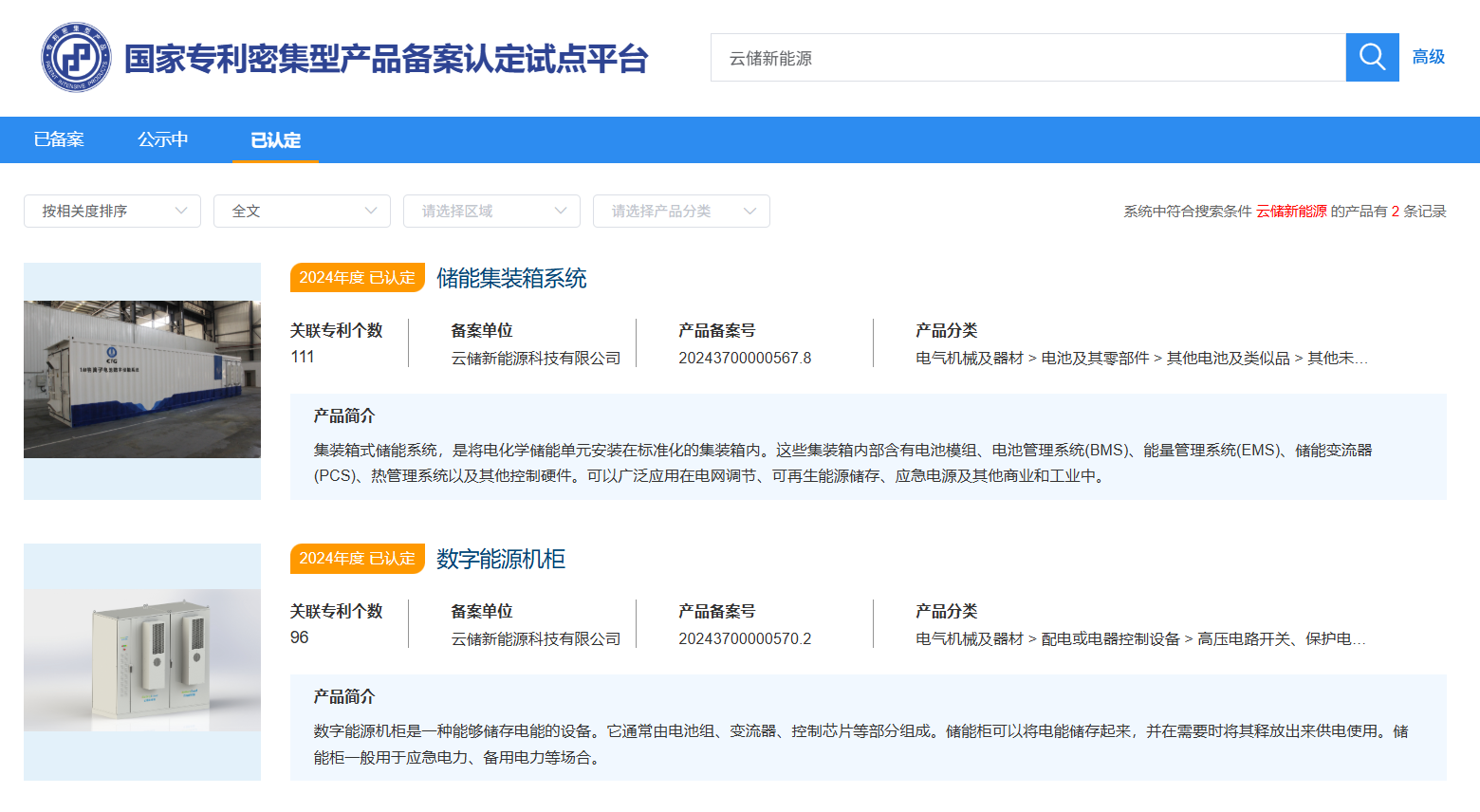View the 数字能源机柜 cabinet thumbnail
Screen dimensions: 1480x812
(142, 661)
